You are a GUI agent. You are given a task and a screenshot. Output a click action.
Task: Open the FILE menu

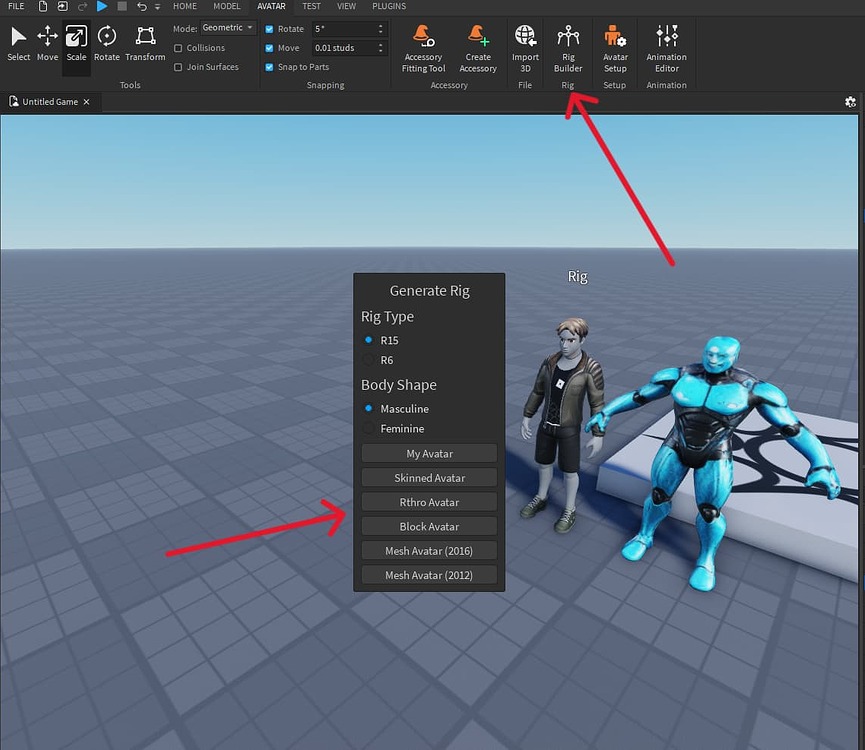point(16,6)
